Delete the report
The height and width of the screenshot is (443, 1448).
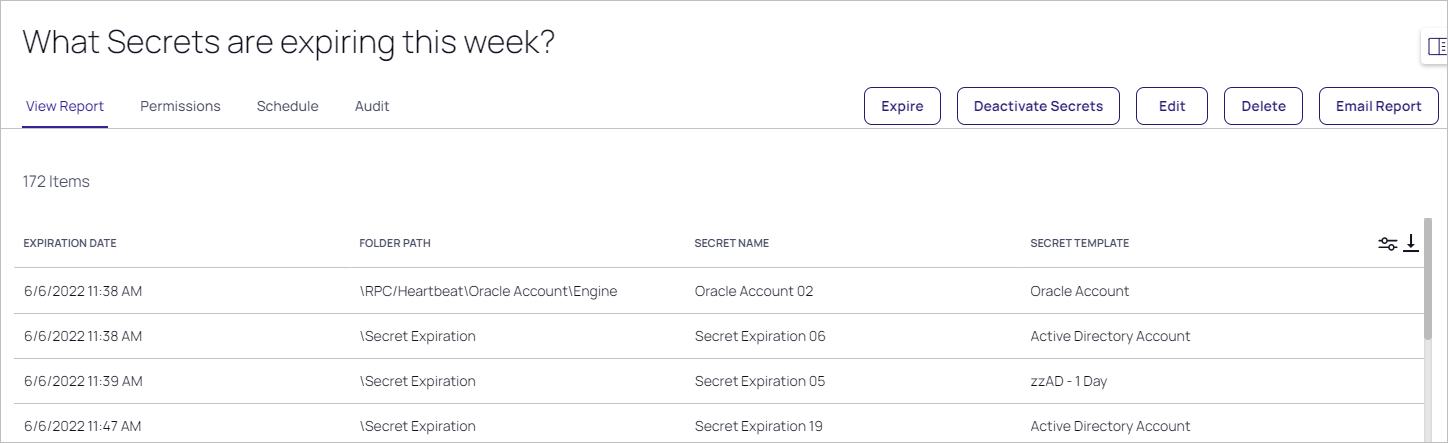tap(1263, 106)
